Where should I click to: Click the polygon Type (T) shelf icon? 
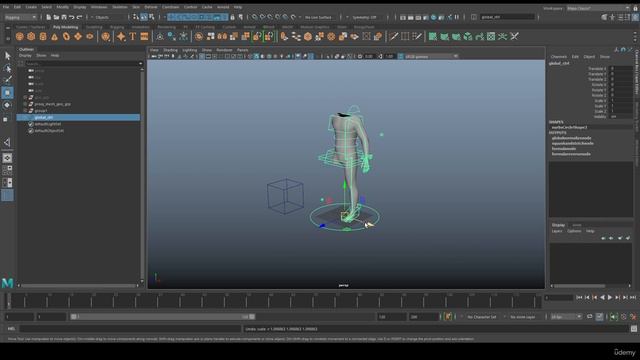[133, 37]
